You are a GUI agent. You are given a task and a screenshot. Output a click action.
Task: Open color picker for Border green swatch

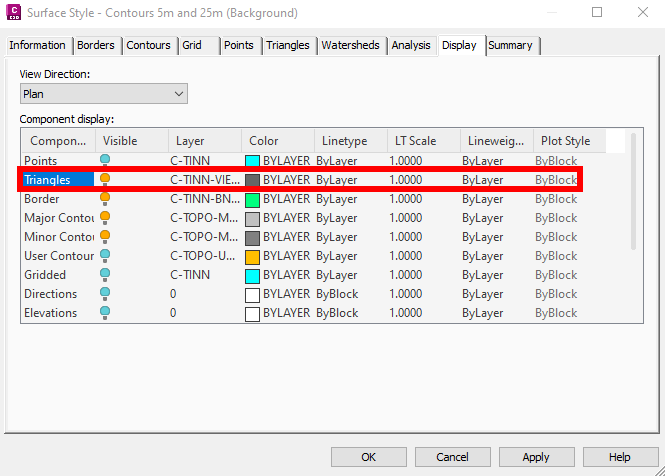[252, 200]
